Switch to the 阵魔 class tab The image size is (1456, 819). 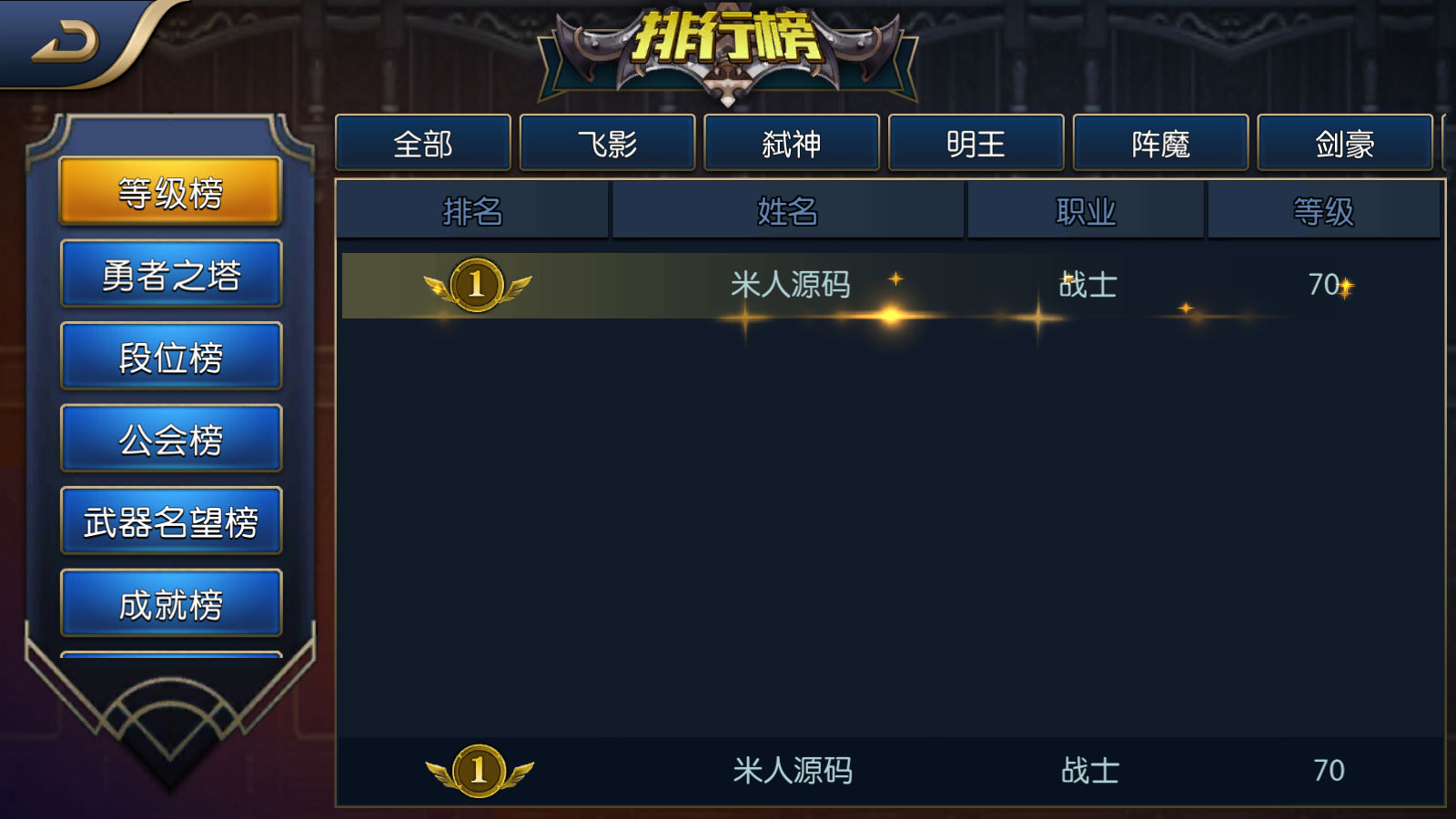(x=1161, y=143)
